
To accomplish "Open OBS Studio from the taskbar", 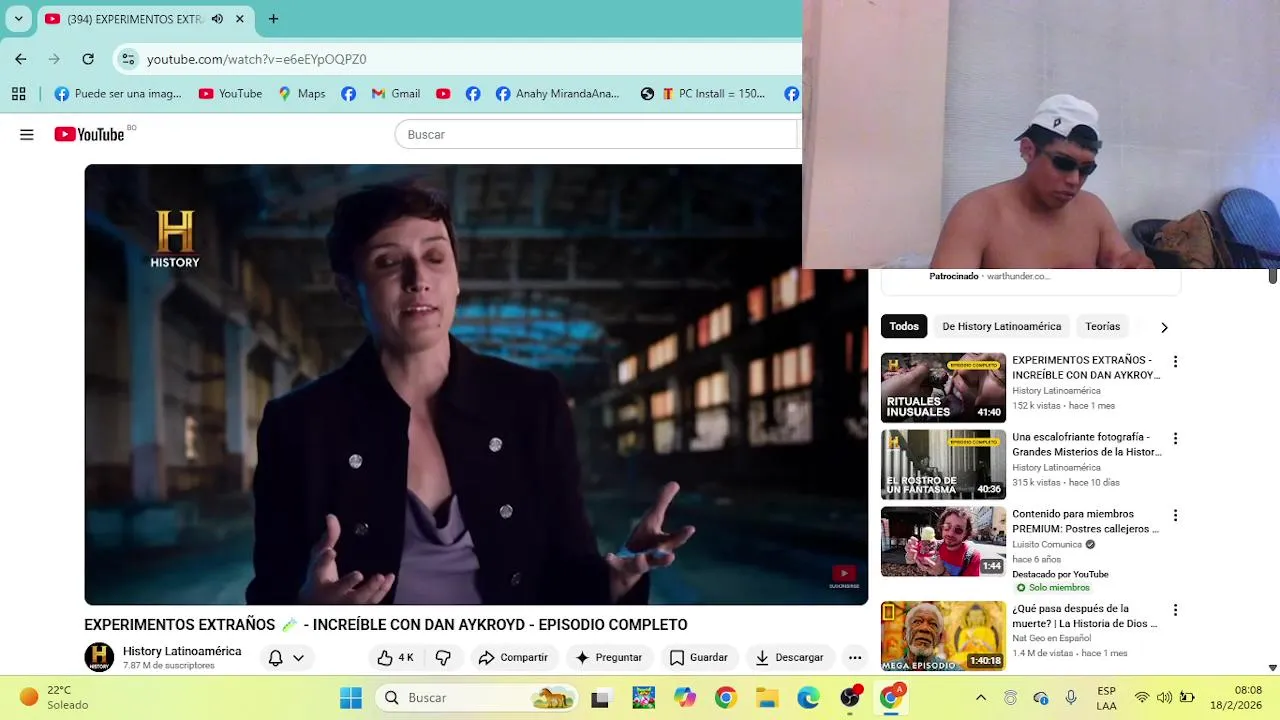I will (850, 697).
